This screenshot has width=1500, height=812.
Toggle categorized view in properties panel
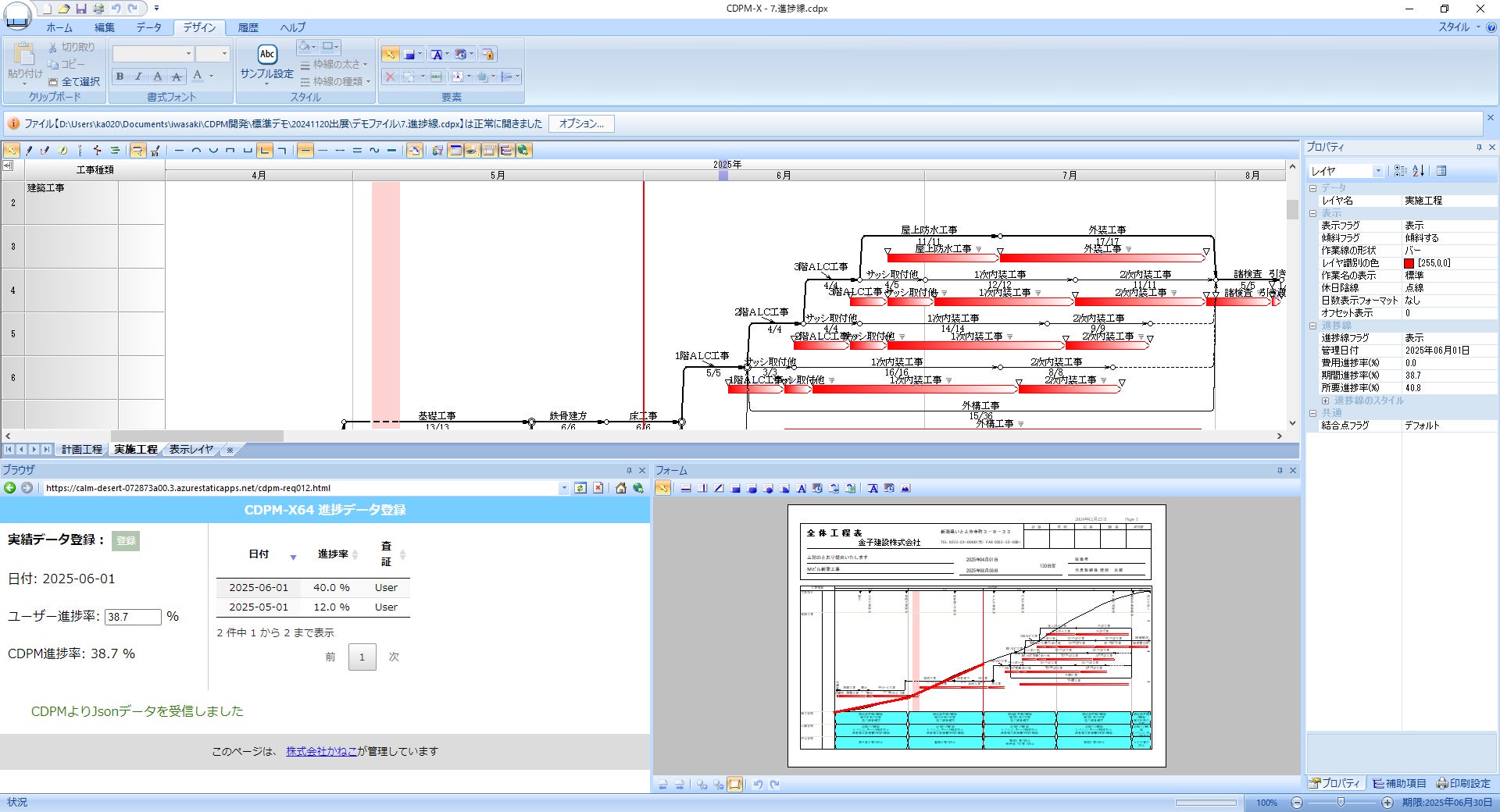click(x=1400, y=171)
